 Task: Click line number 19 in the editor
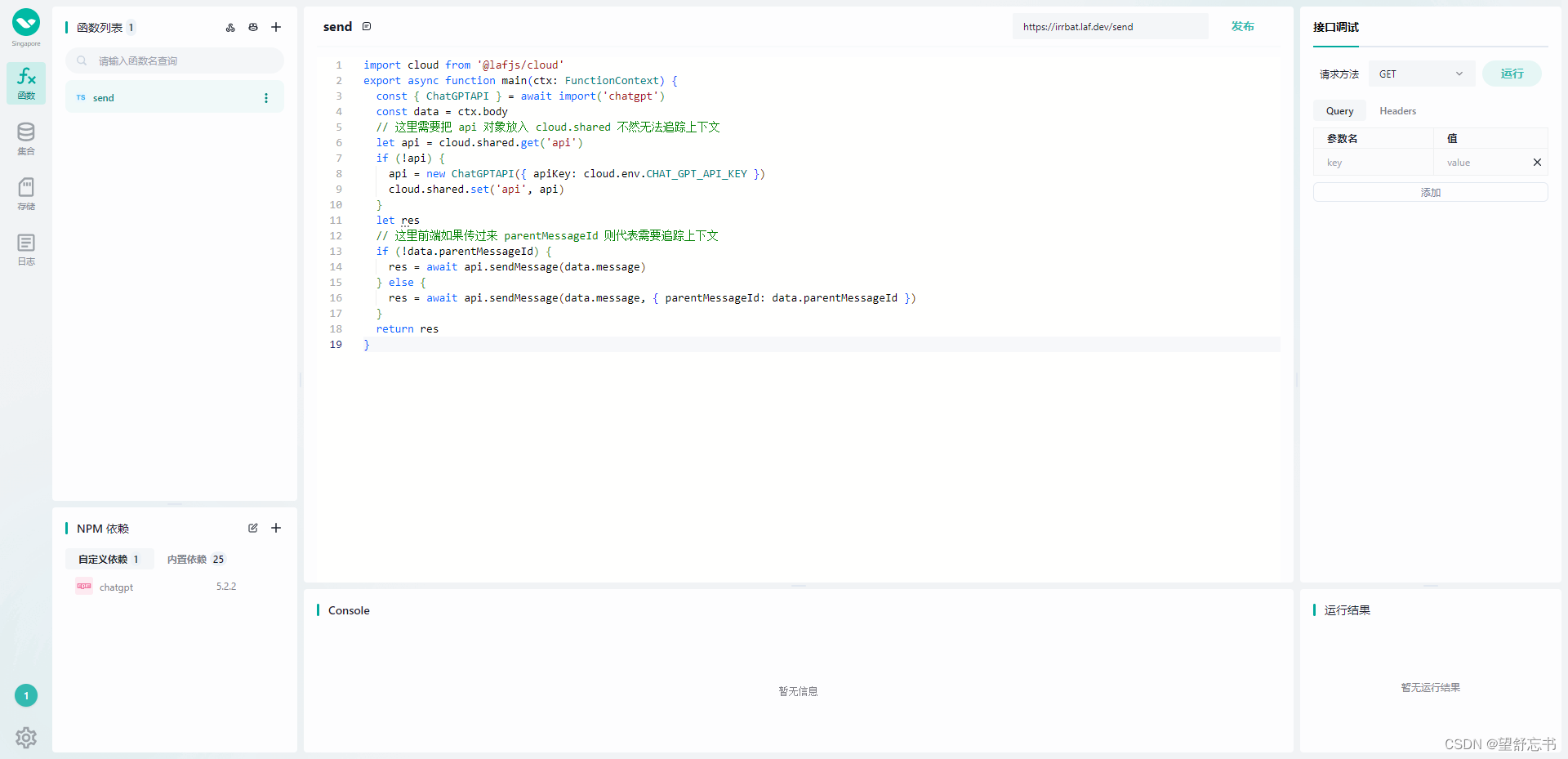[x=336, y=345]
